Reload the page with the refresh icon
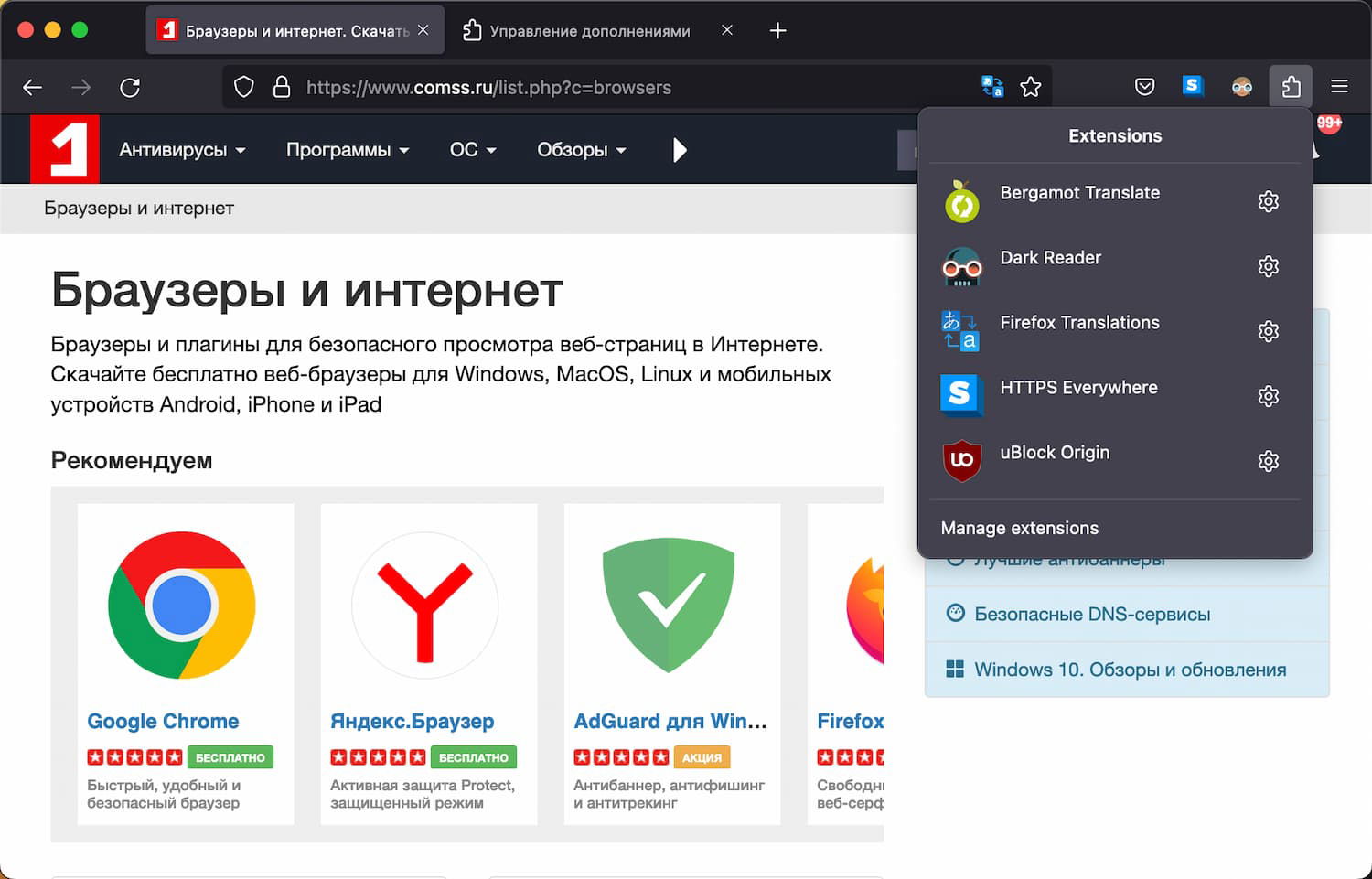Viewport: 1372px width, 879px height. click(130, 87)
